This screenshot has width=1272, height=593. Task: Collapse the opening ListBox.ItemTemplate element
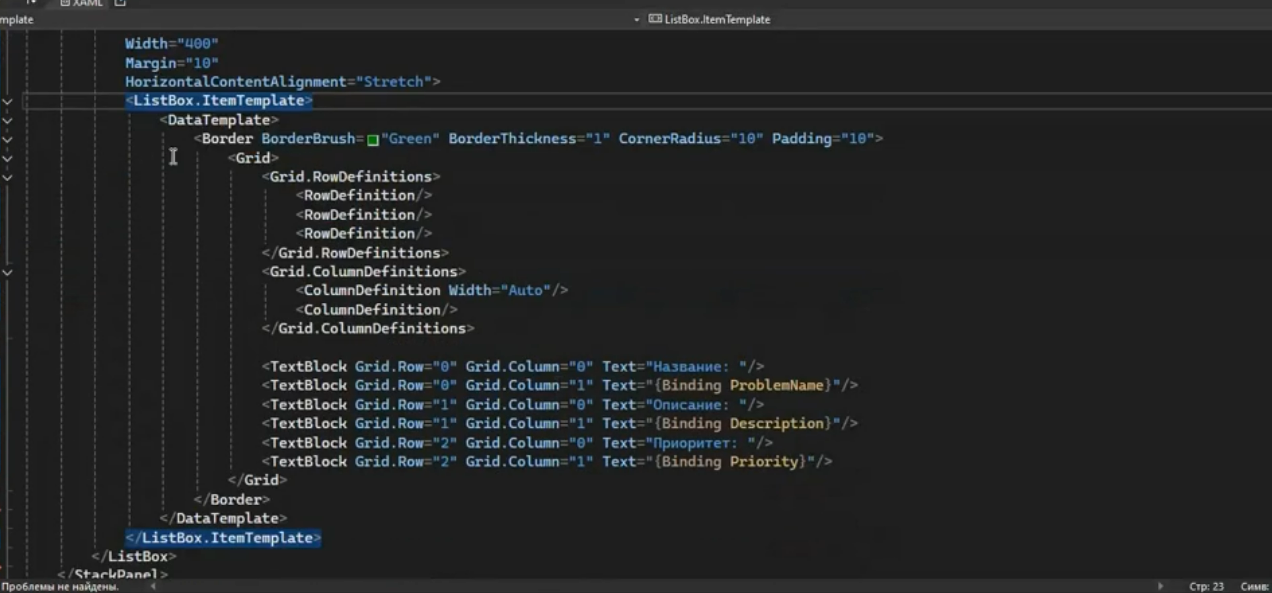7,101
